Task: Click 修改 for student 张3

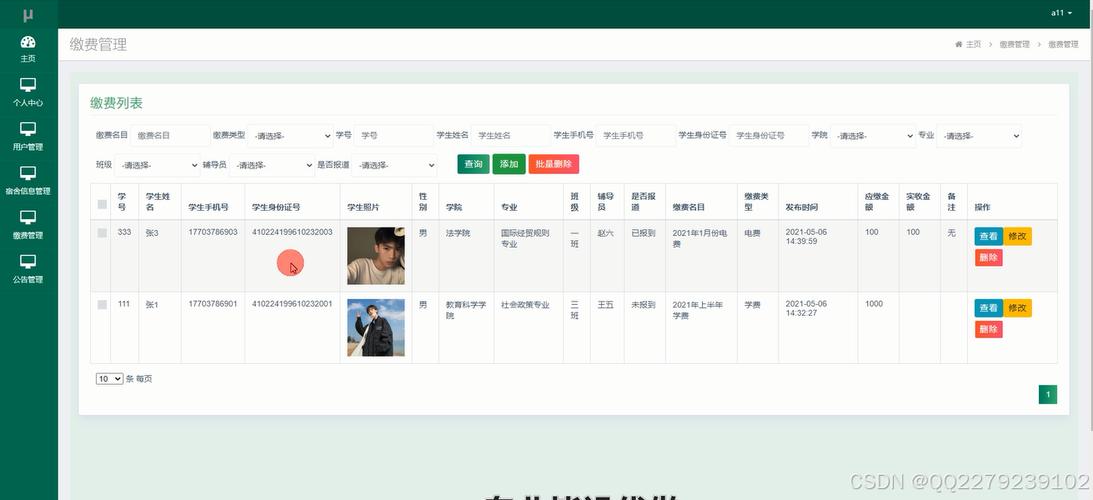Action: 1017,236
